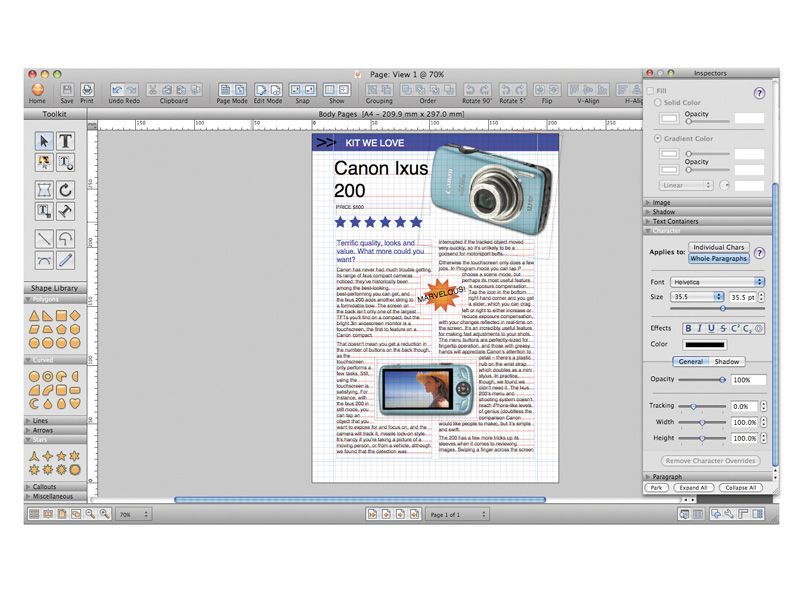Viewport: 800px width, 600px height.
Task: Expand the Image inspector section
Action: (708, 203)
